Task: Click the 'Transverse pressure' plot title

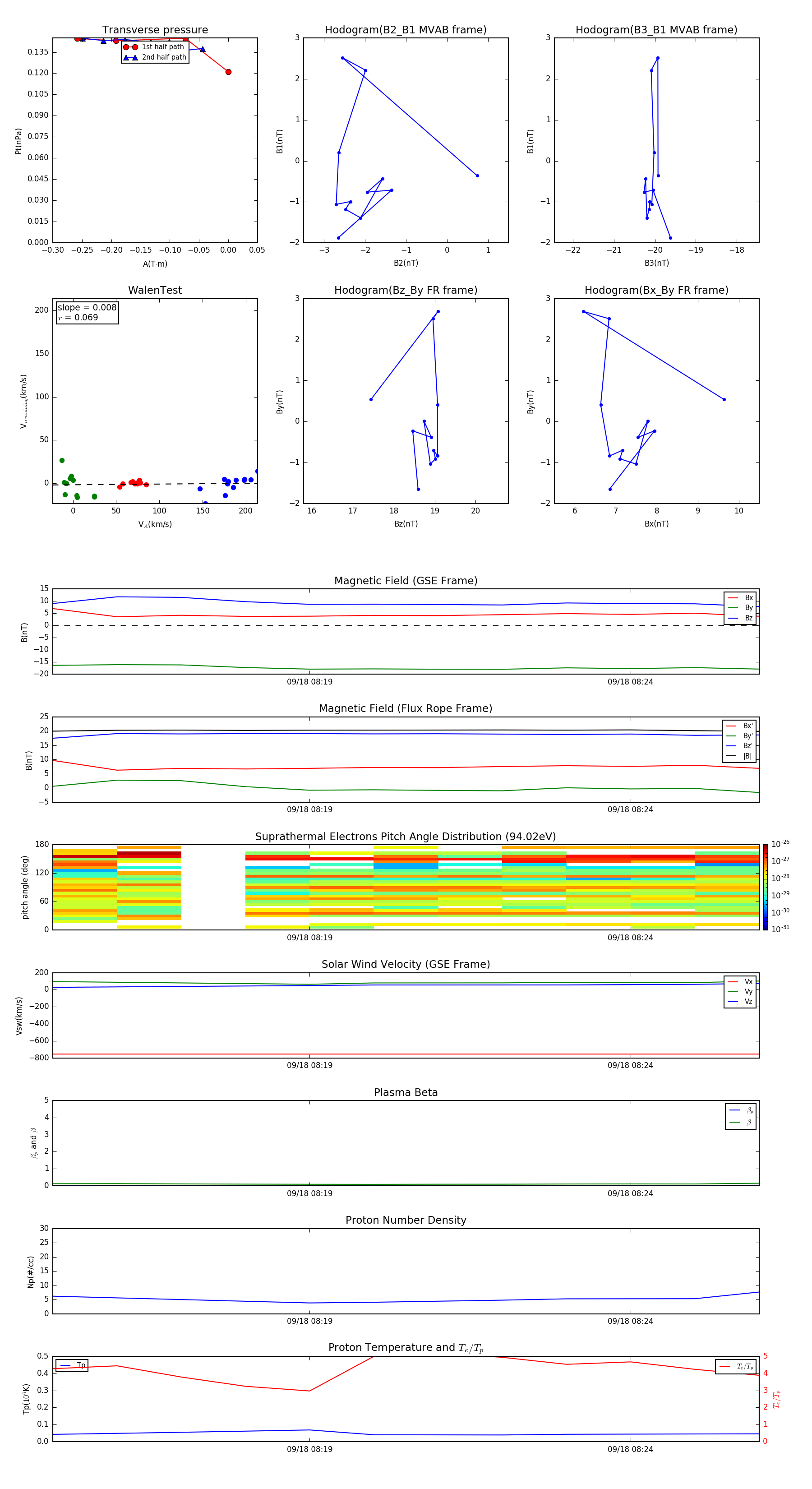Action: click(155, 29)
